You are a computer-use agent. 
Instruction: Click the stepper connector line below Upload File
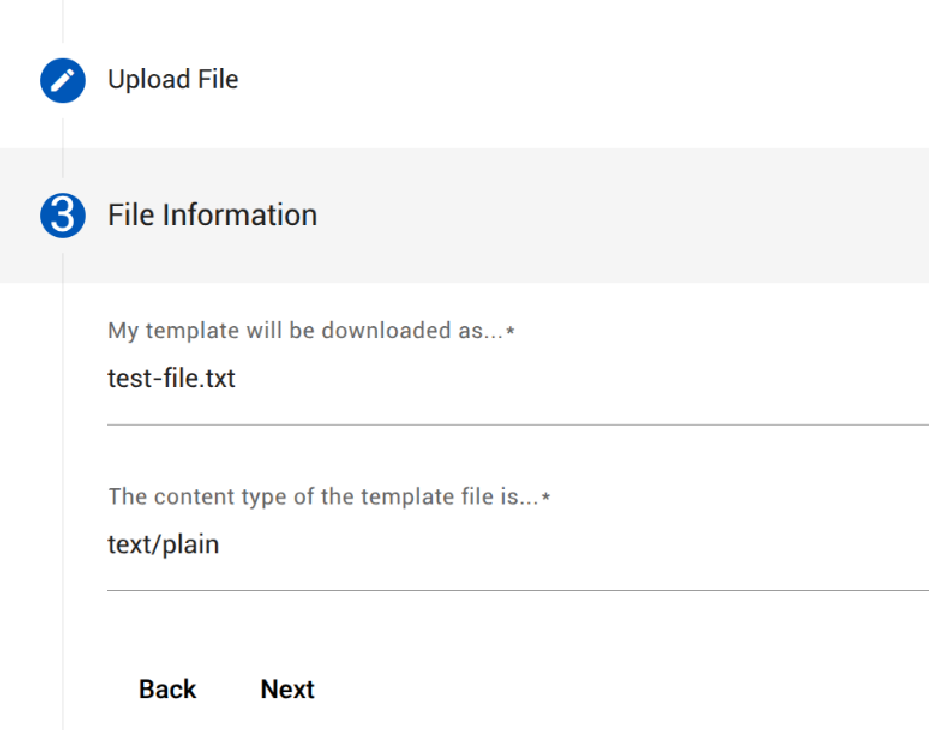tap(62, 128)
